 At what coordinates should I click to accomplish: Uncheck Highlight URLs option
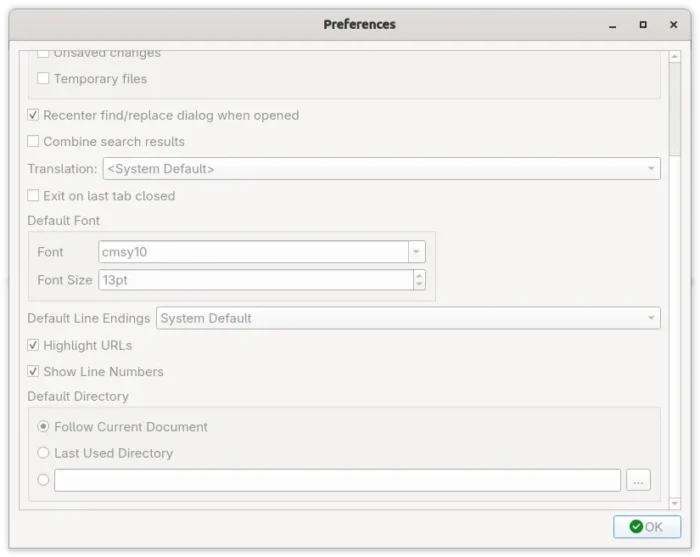pos(34,345)
